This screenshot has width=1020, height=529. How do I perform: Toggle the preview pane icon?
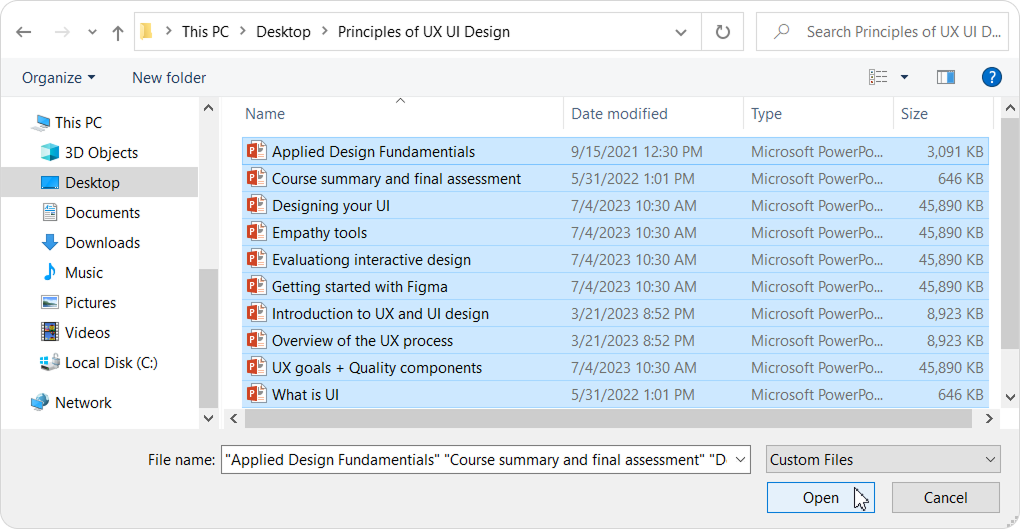[x=945, y=77]
